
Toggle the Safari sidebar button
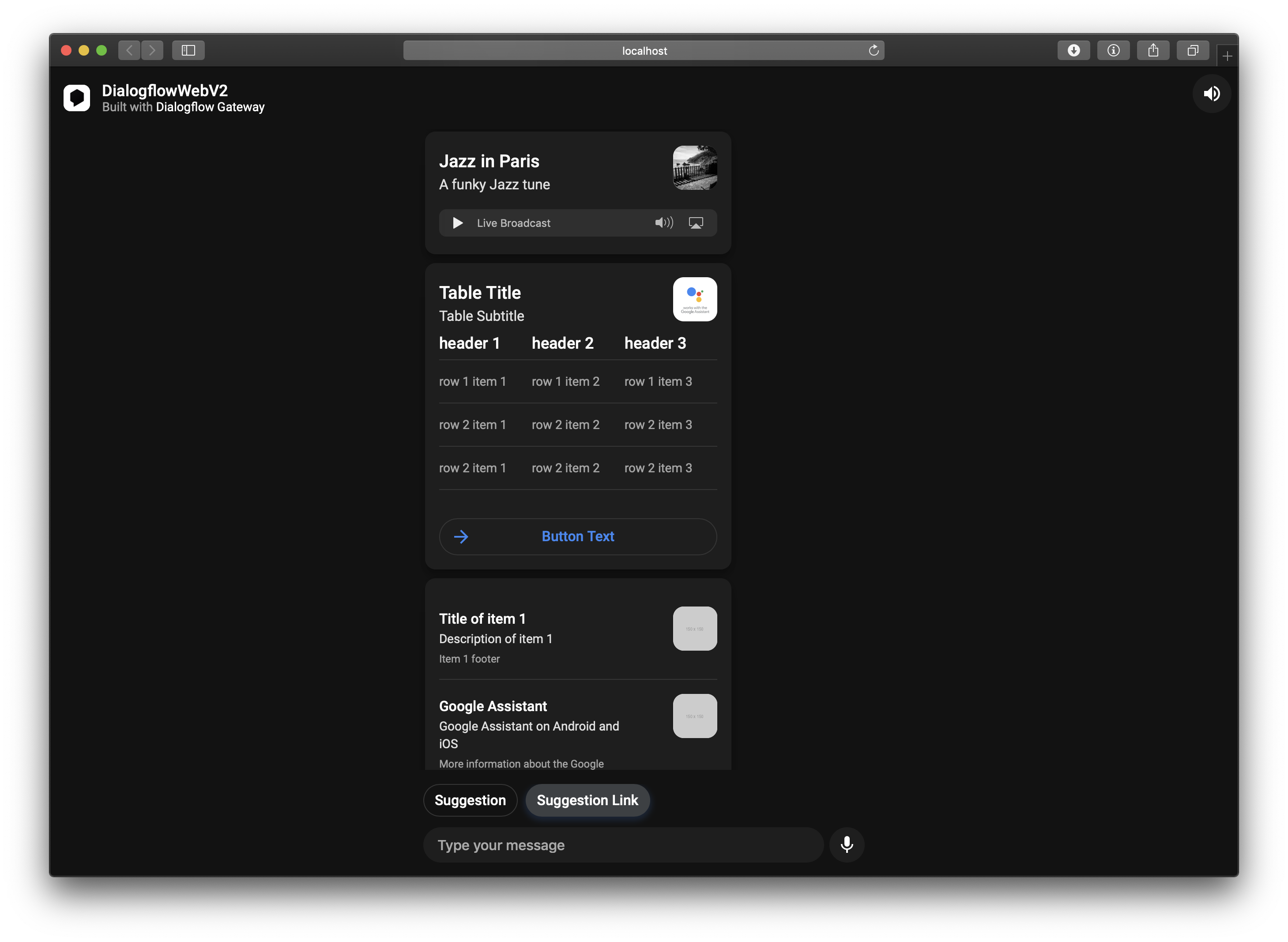click(x=188, y=51)
